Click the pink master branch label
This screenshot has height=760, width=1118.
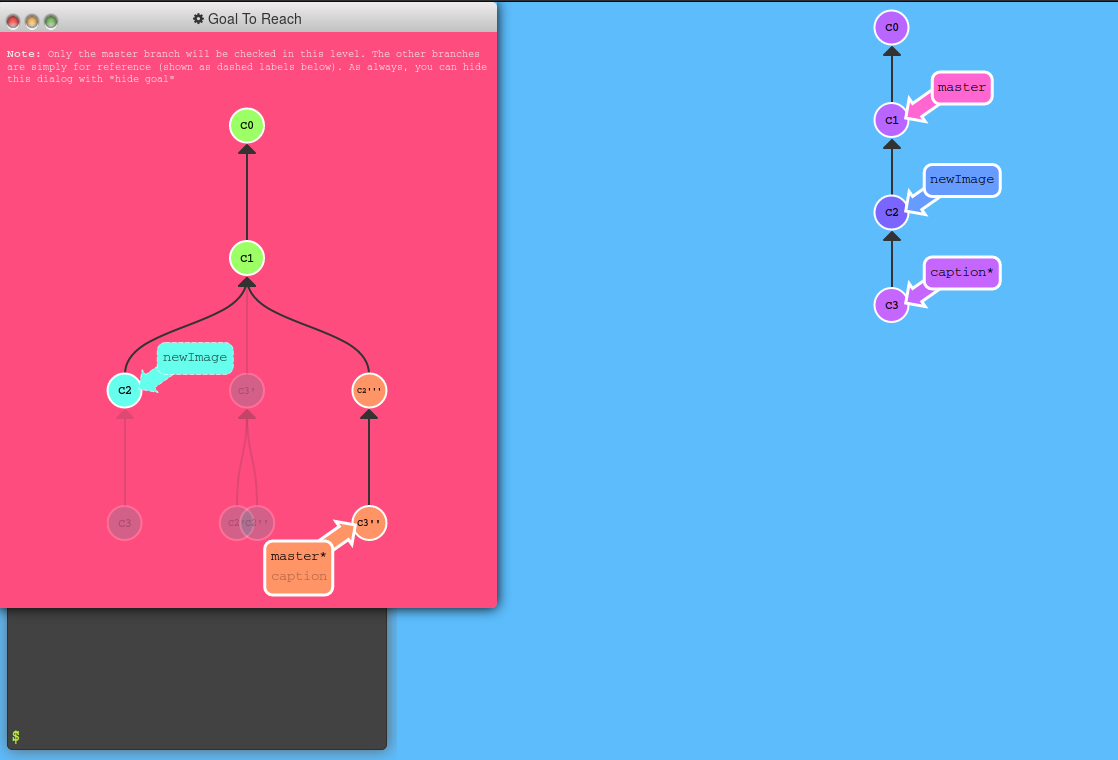click(960, 88)
